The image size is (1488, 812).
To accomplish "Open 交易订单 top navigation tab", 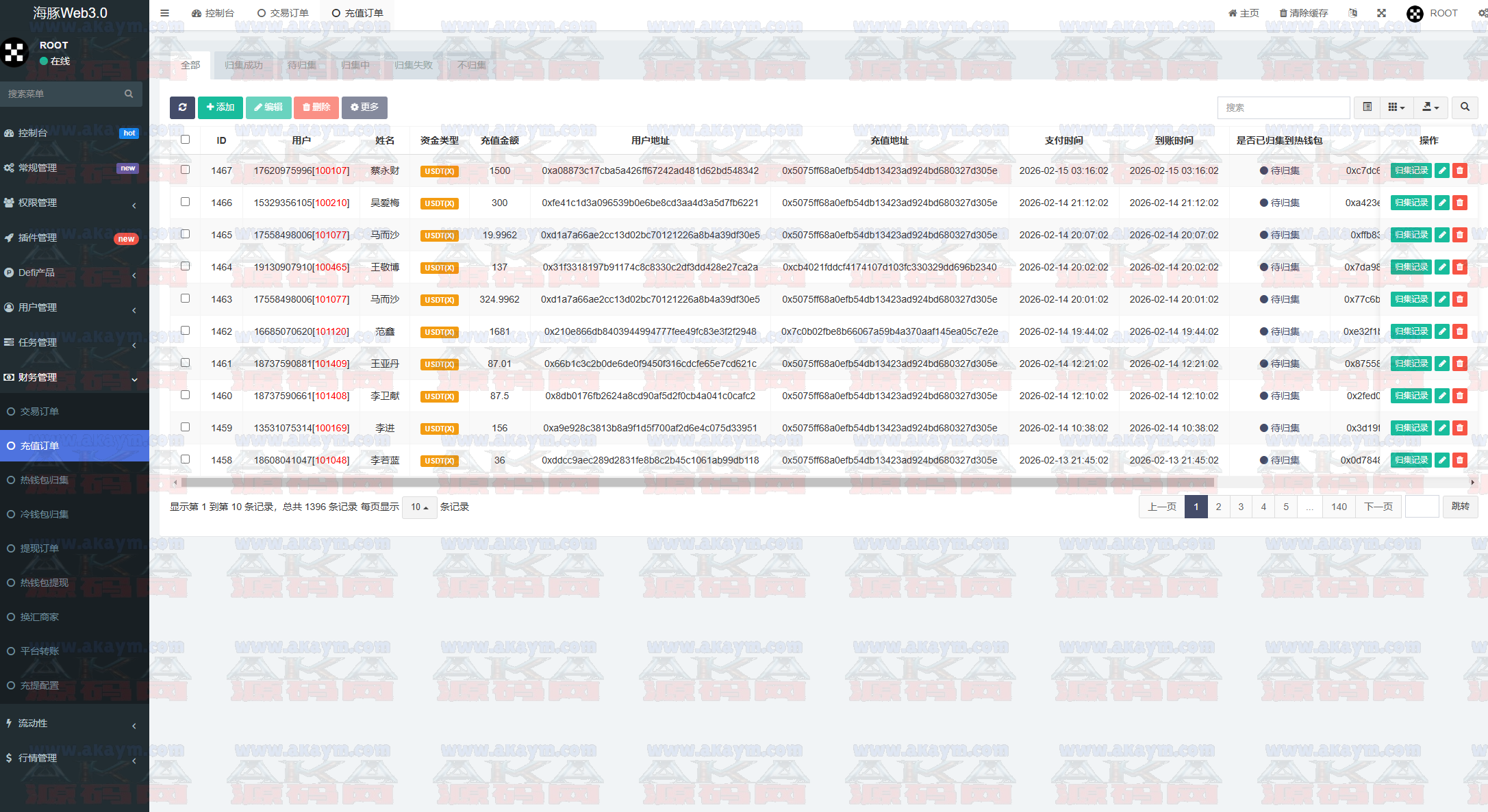I will tap(283, 13).
